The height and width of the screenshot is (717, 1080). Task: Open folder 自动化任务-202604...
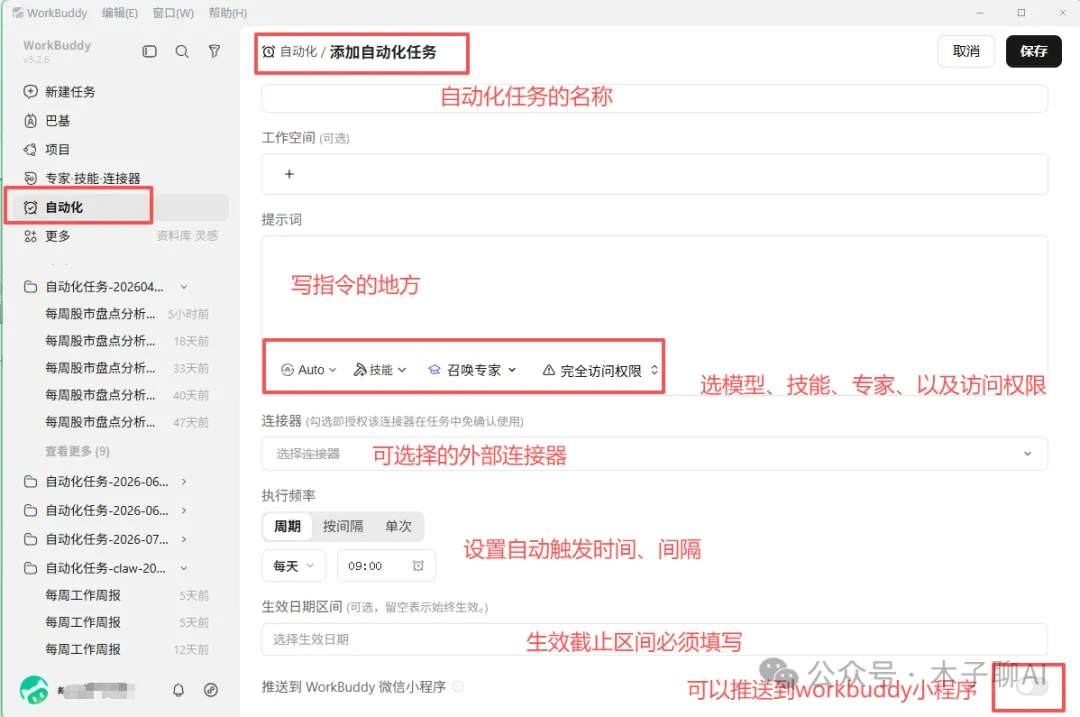point(104,287)
